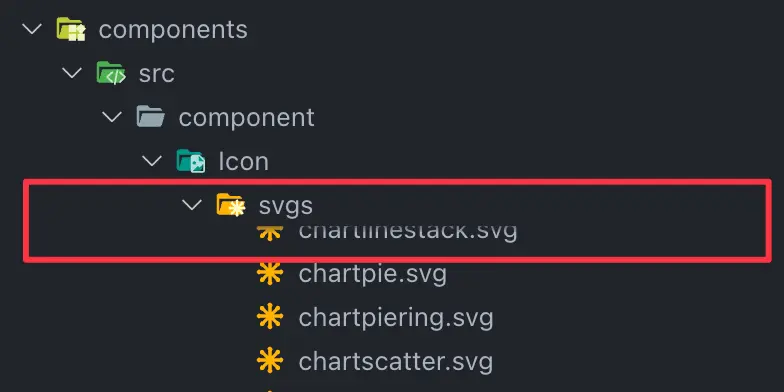Select the Icon folder label

point(244,162)
